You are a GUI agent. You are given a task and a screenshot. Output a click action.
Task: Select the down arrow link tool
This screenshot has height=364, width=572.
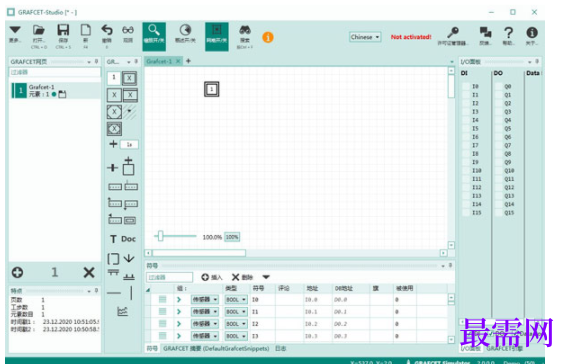(x=129, y=258)
